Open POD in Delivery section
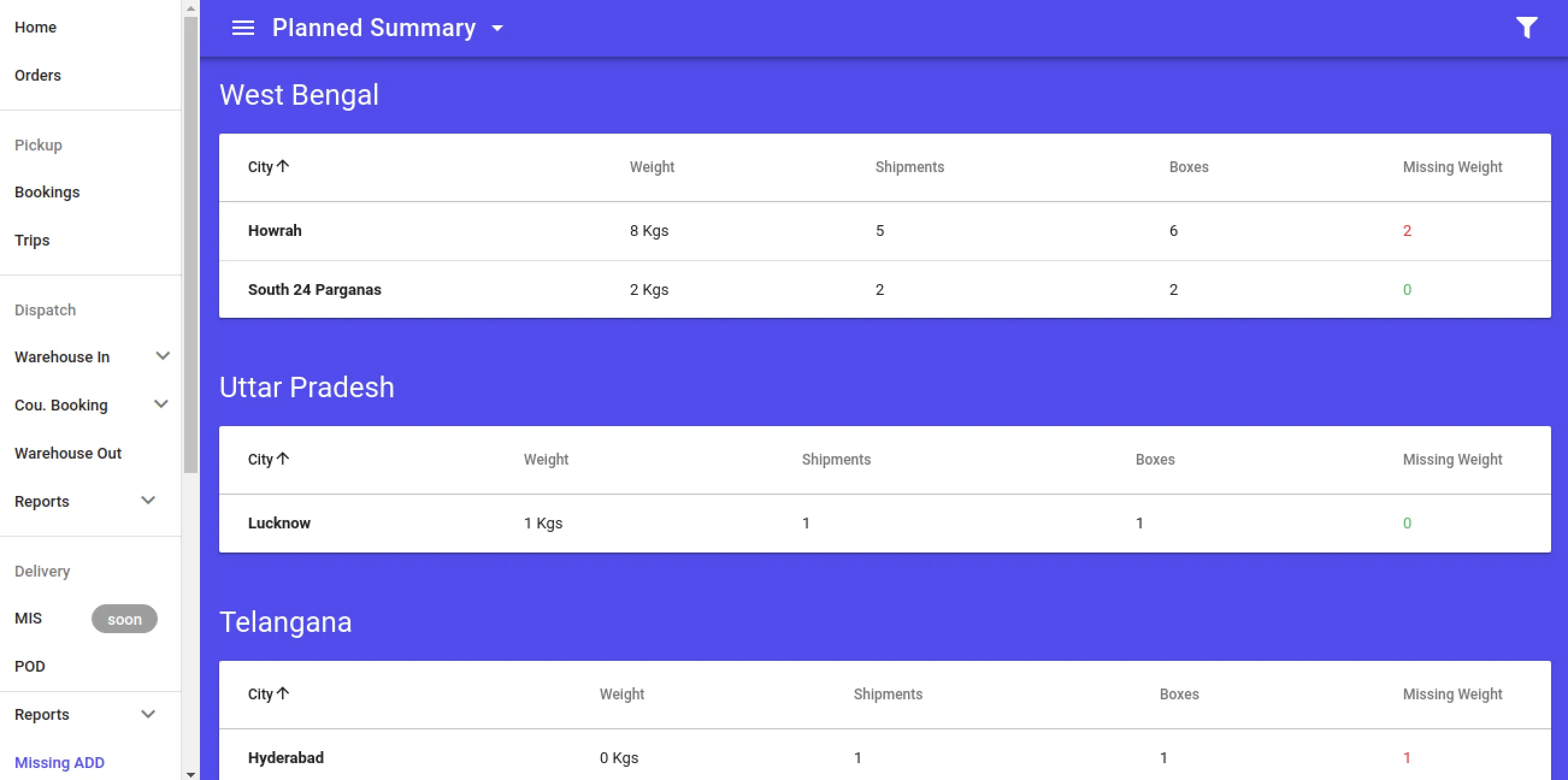 click(30, 666)
